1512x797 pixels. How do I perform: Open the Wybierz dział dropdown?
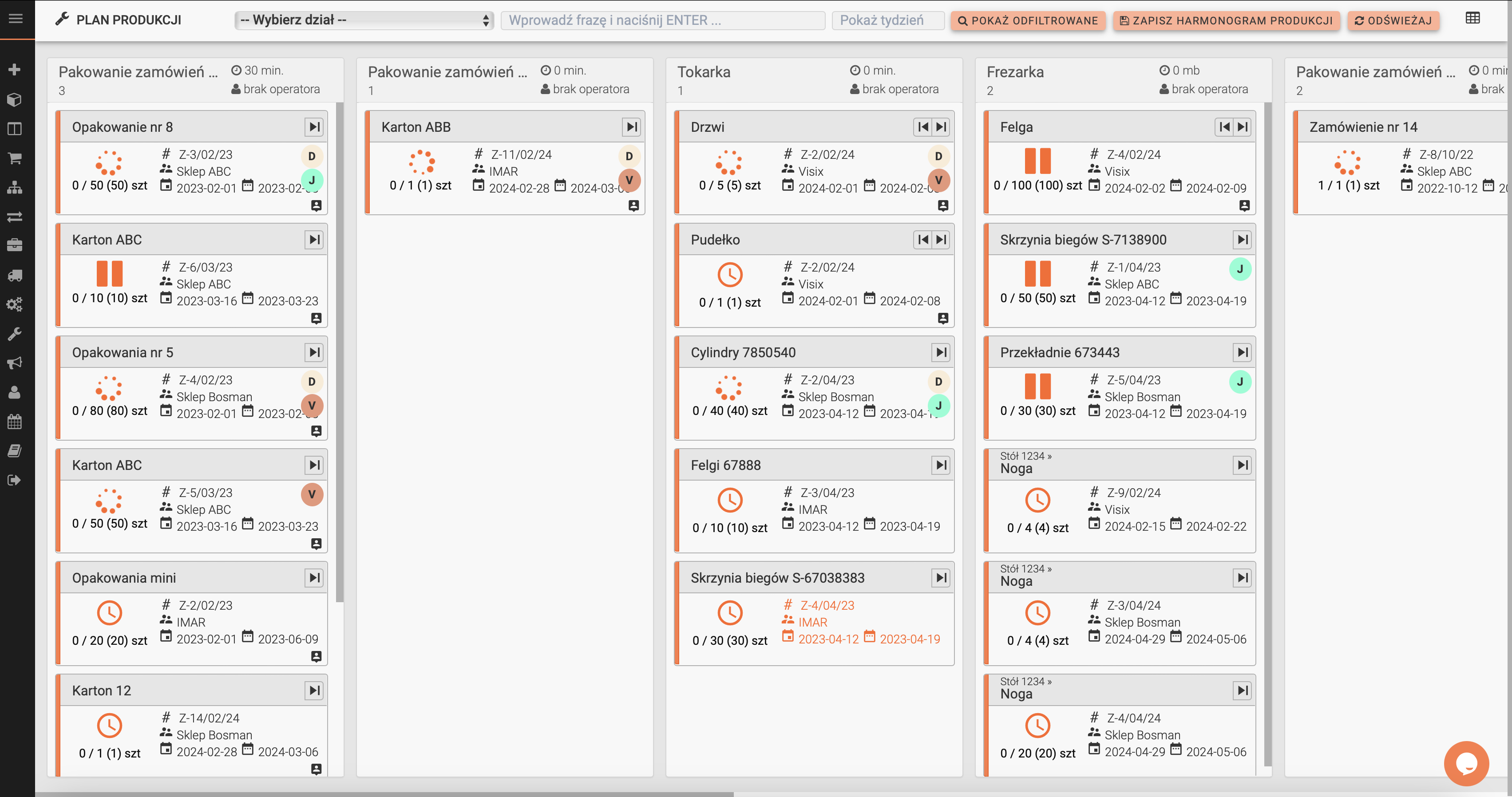(364, 20)
